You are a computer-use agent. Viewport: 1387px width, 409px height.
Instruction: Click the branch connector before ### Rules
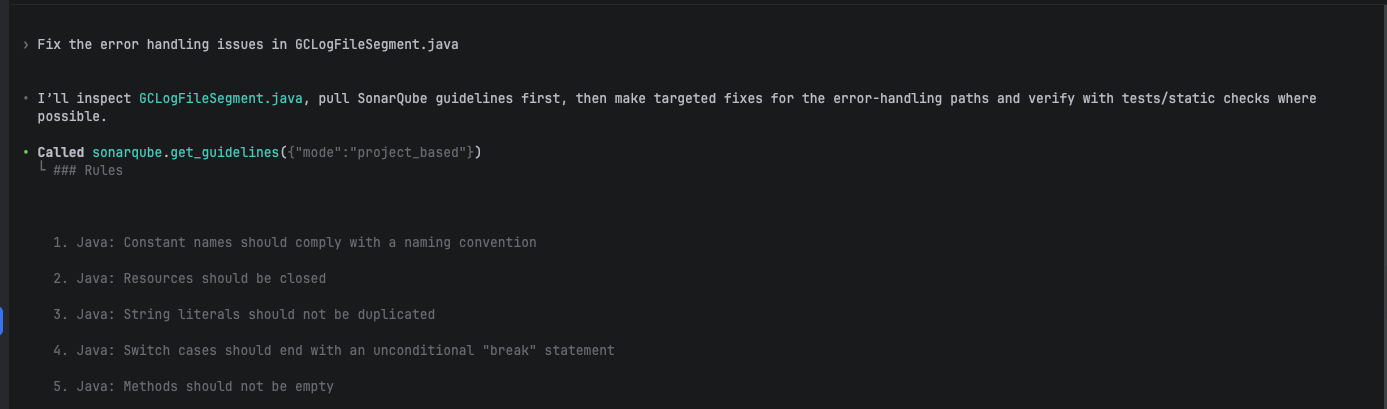[x=42, y=170]
